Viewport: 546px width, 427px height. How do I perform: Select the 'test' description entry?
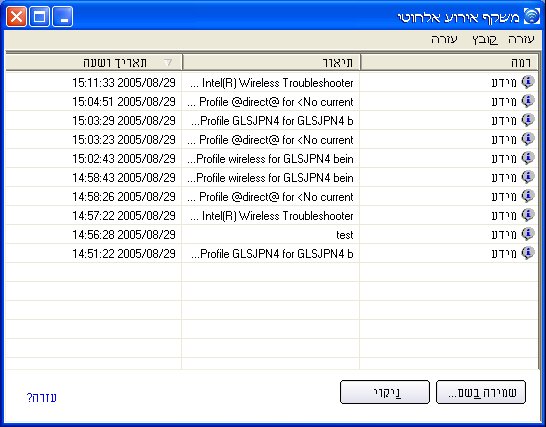(344, 235)
